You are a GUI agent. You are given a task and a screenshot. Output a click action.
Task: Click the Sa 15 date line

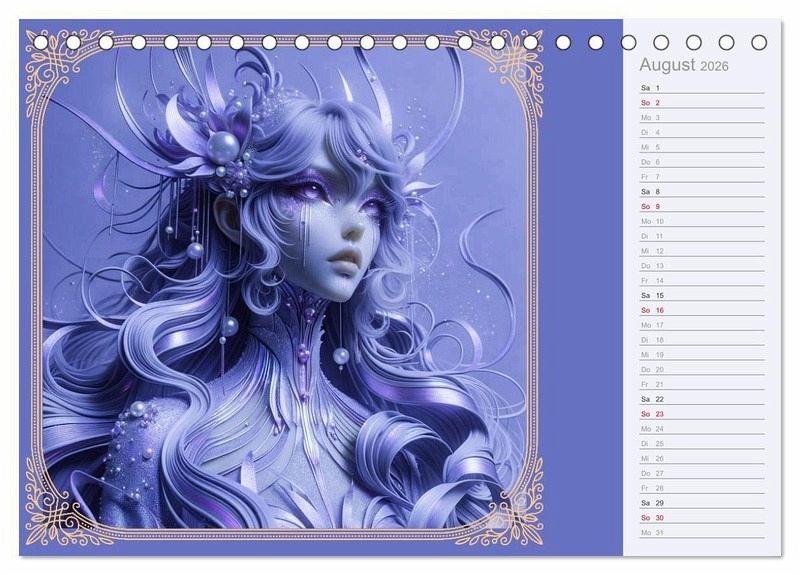(700, 295)
